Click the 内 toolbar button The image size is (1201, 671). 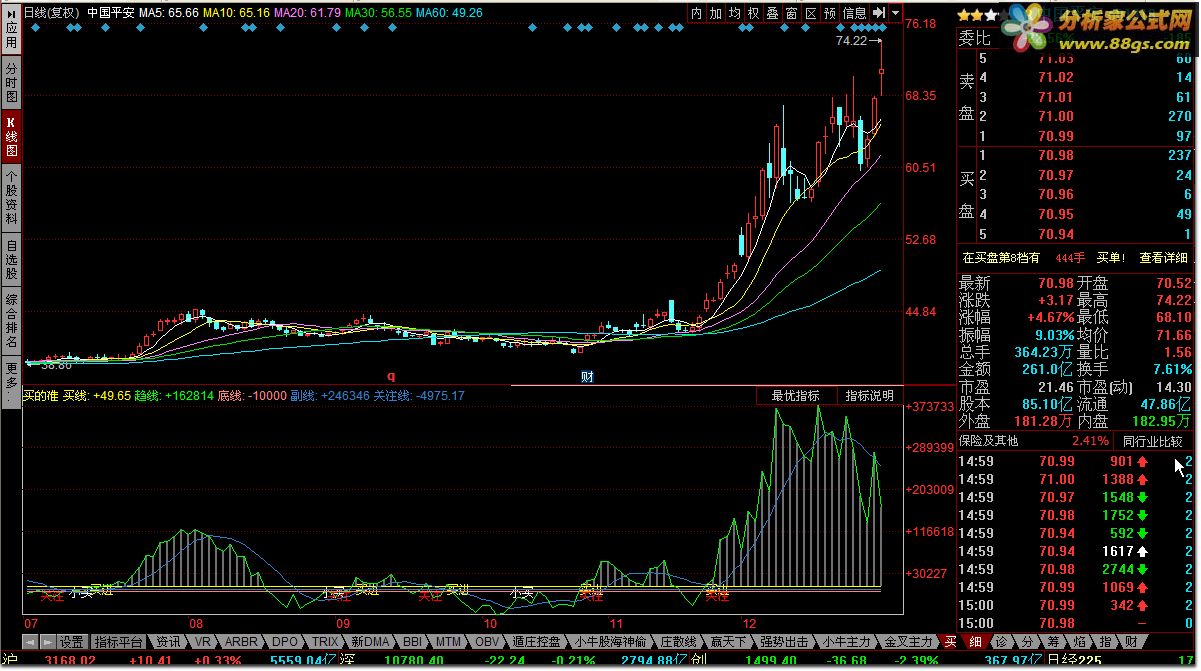[697, 13]
